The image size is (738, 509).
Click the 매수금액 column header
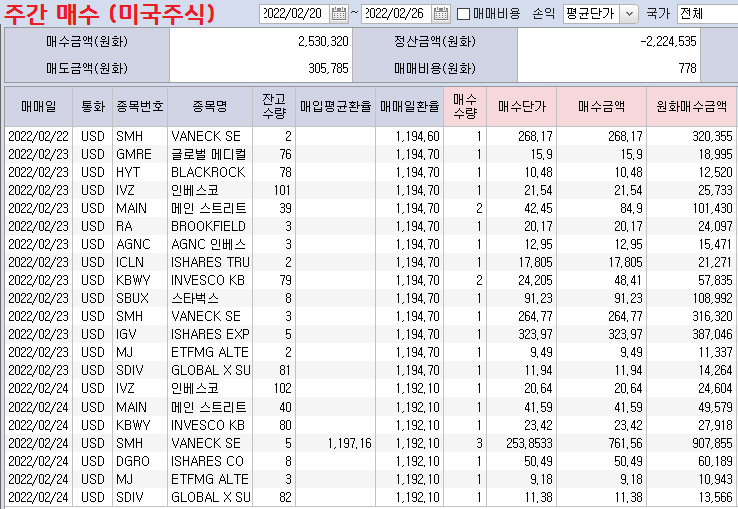tap(602, 106)
